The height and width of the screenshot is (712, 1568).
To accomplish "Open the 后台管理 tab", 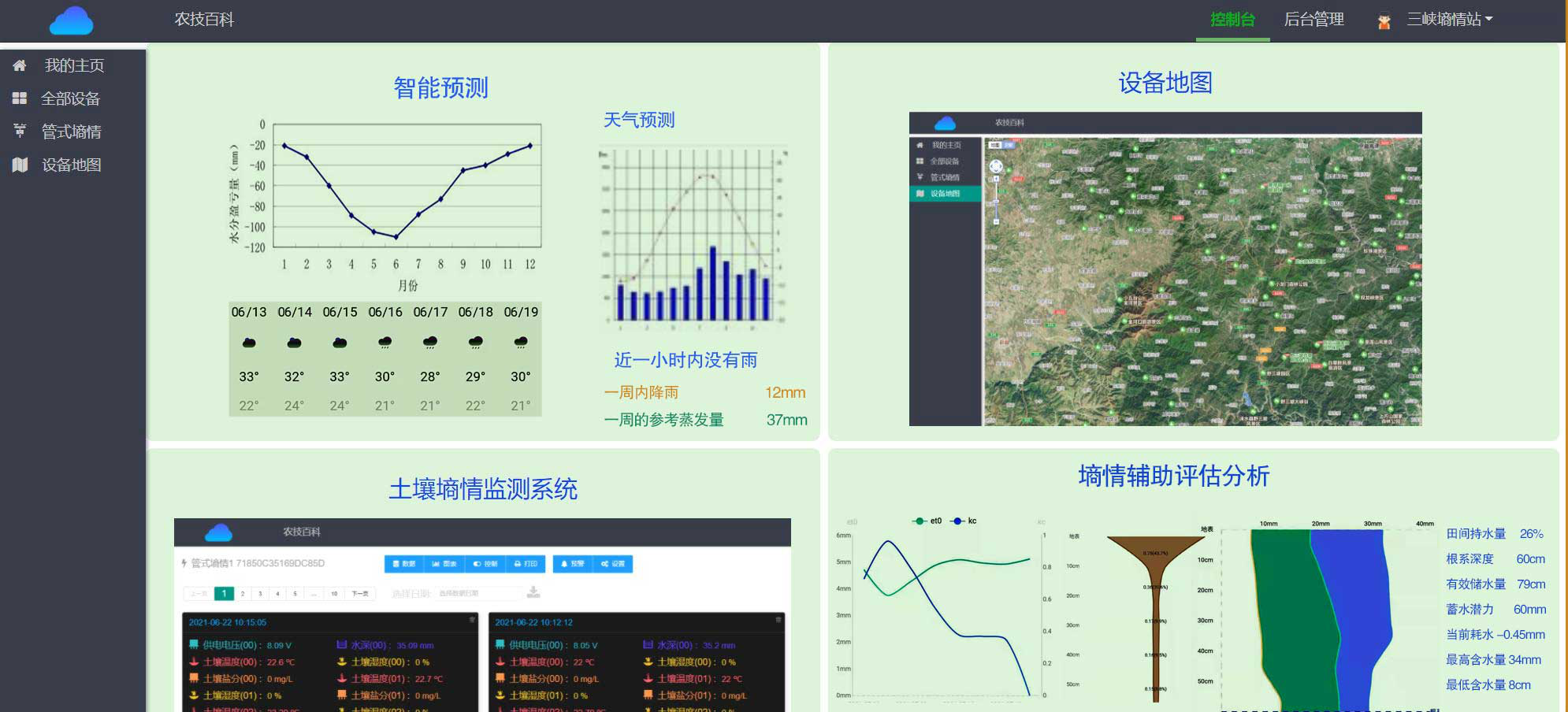I will (1313, 20).
